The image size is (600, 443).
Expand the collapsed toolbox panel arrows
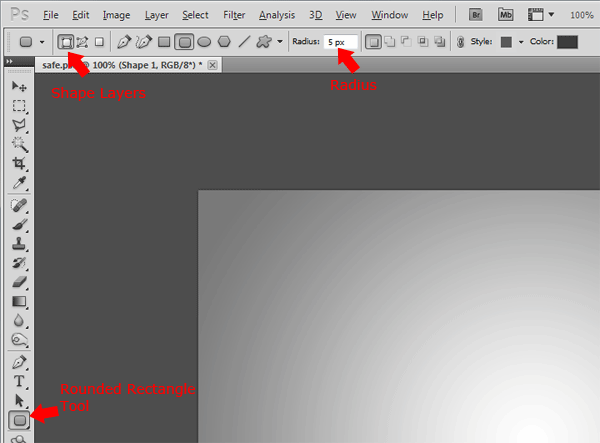tap(10, 61)
